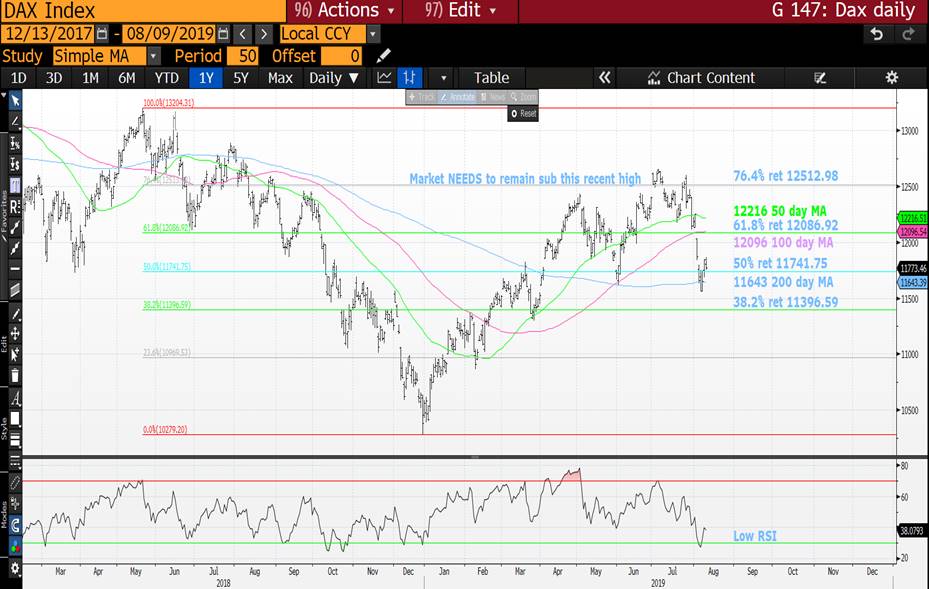
Task: Open the 96) Actions menu
Action: (344, 10)
